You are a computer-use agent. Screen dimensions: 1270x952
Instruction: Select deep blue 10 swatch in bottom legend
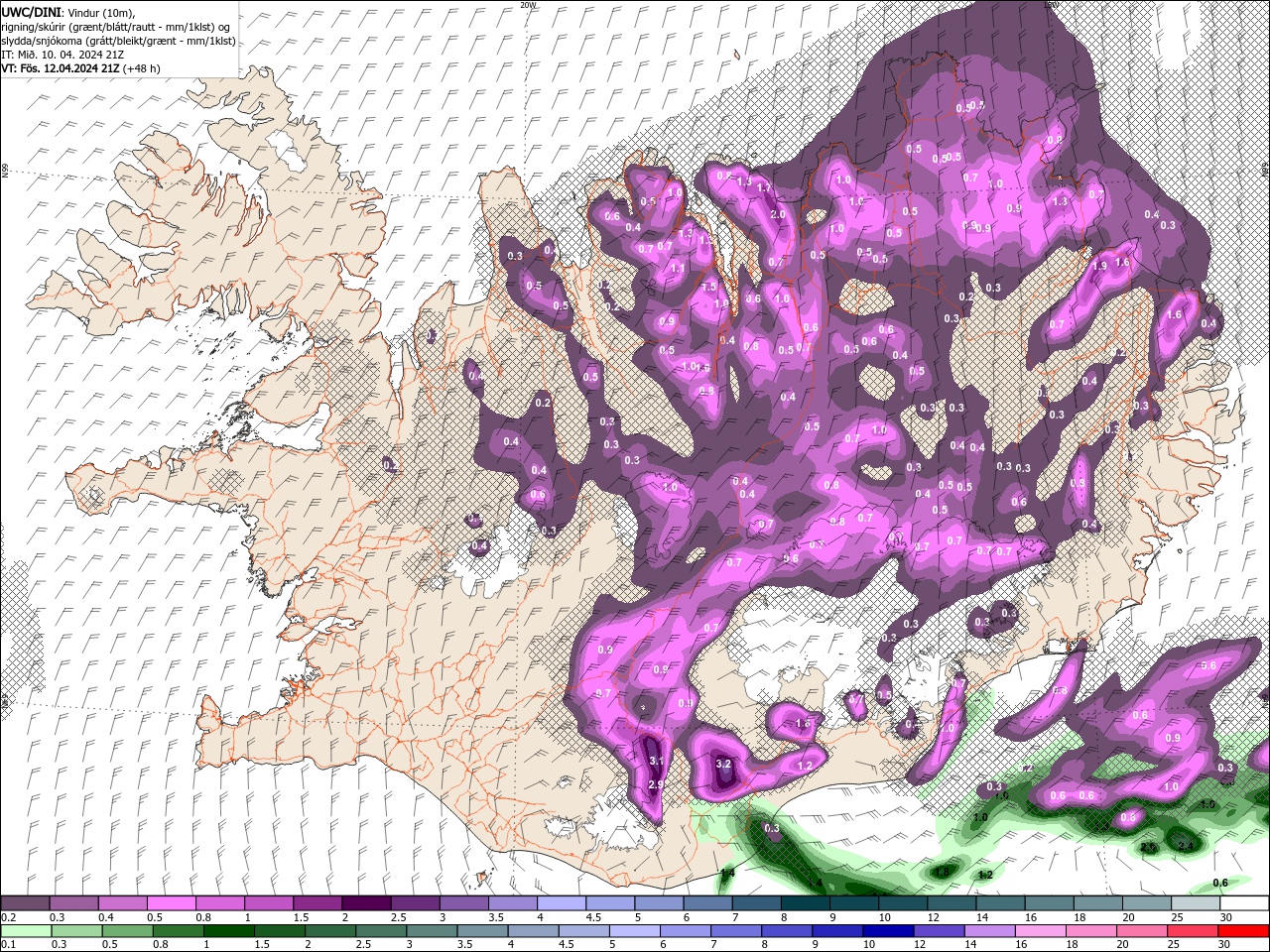tap(889, 931)
